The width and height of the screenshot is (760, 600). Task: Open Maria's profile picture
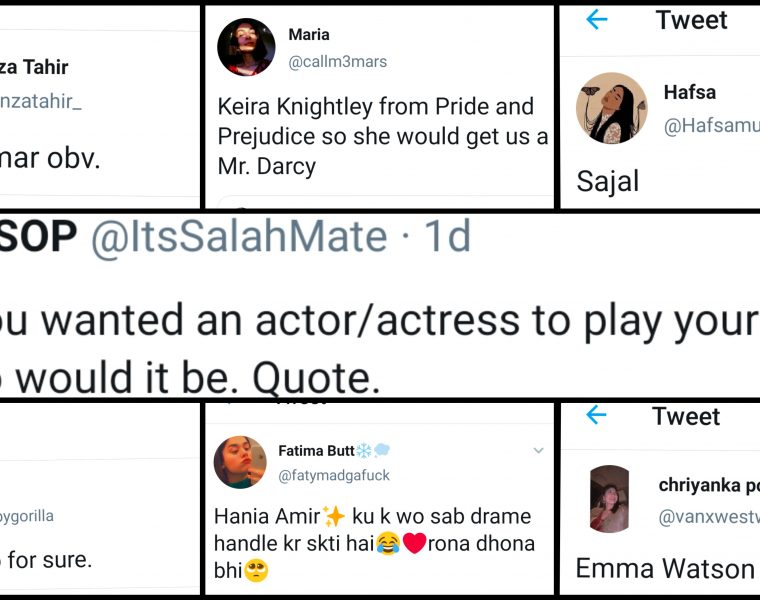[x=246, y=47]
